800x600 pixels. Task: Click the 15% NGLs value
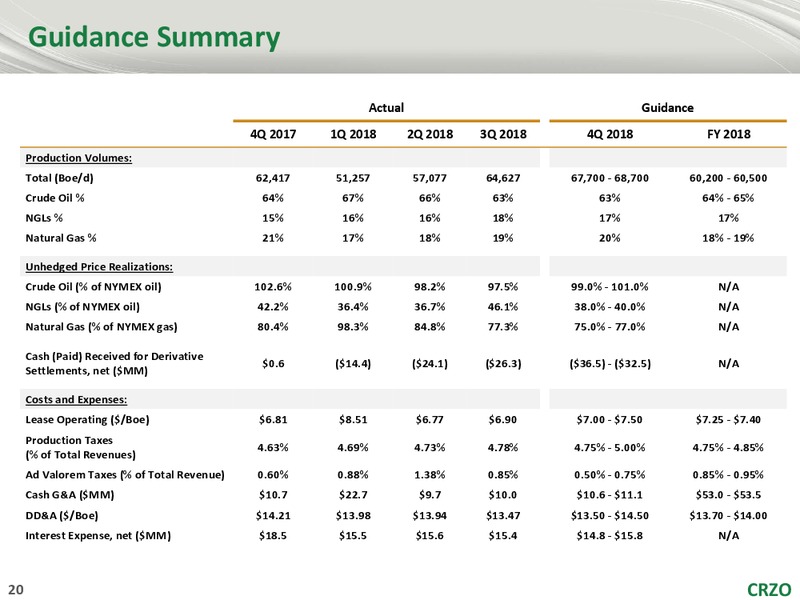tap(273, 218)
